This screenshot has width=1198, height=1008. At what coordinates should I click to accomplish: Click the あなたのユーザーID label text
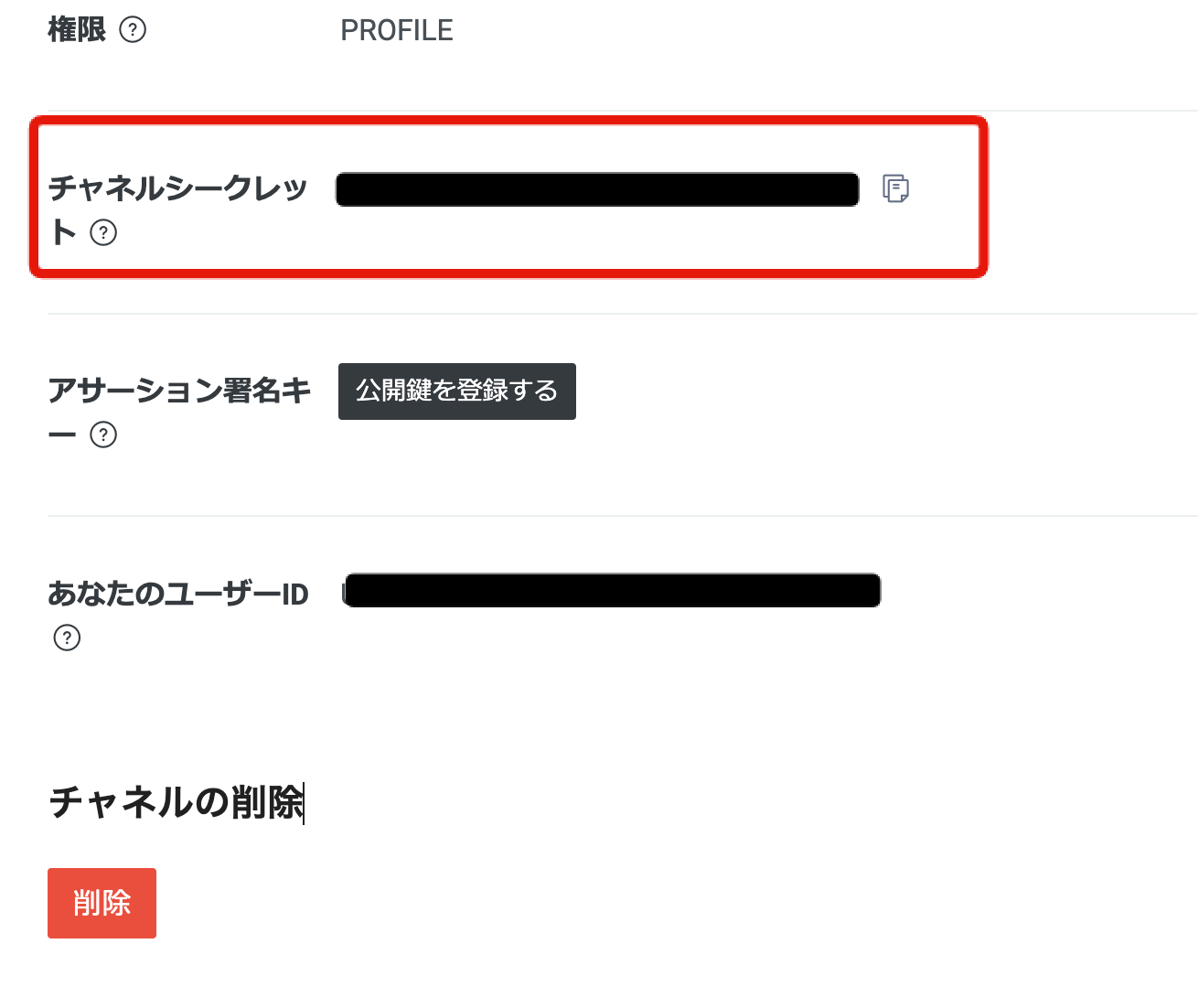point(178,594)
